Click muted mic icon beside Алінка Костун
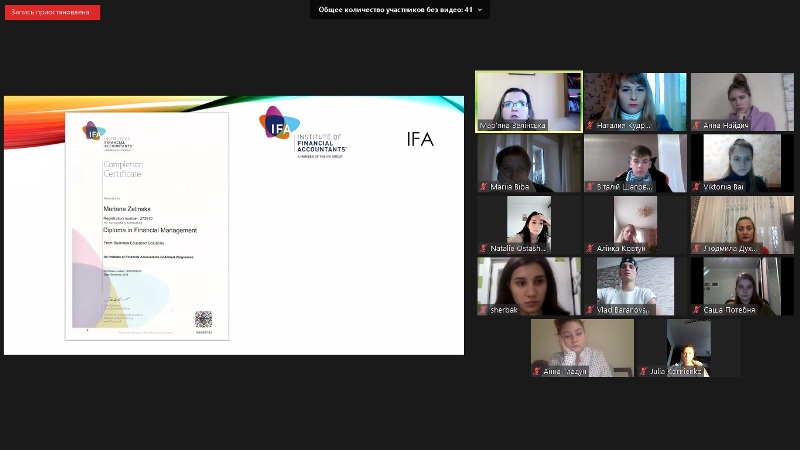The width and height of the screenshot is (800, 450). pyautogui.click(x=590, y=248)
